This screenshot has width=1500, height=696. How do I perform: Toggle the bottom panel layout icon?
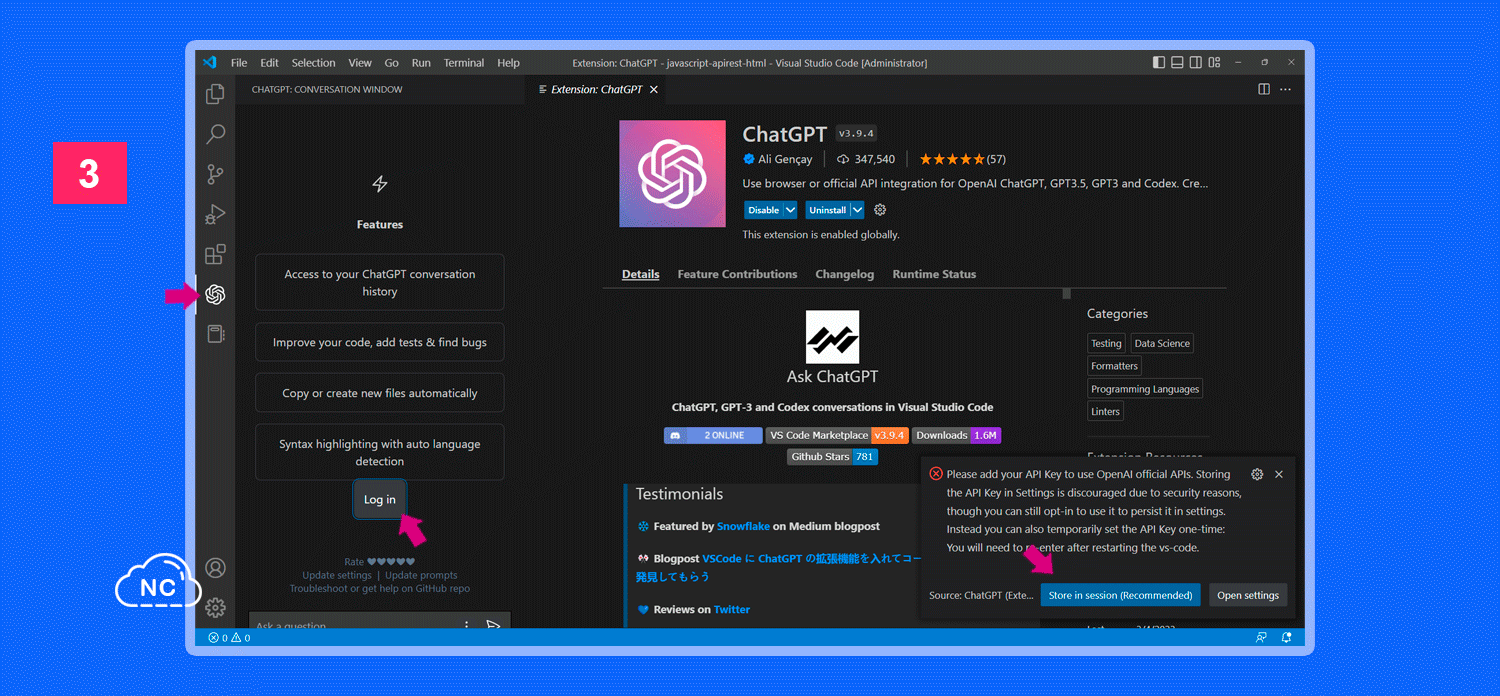tap(1178, 62)
